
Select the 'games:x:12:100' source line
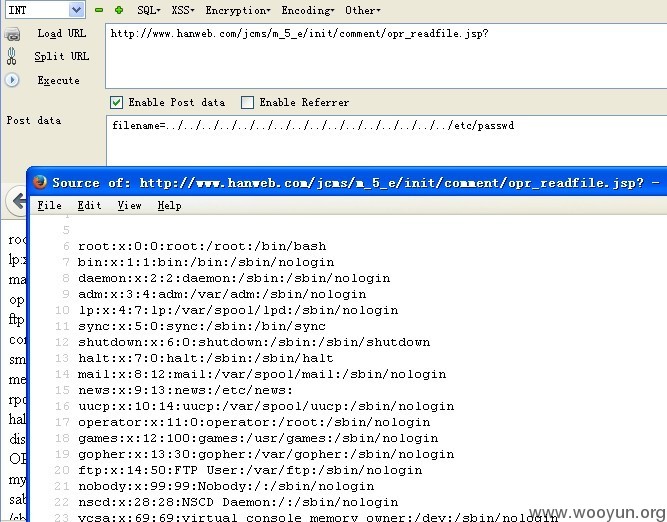click(258, 438)
